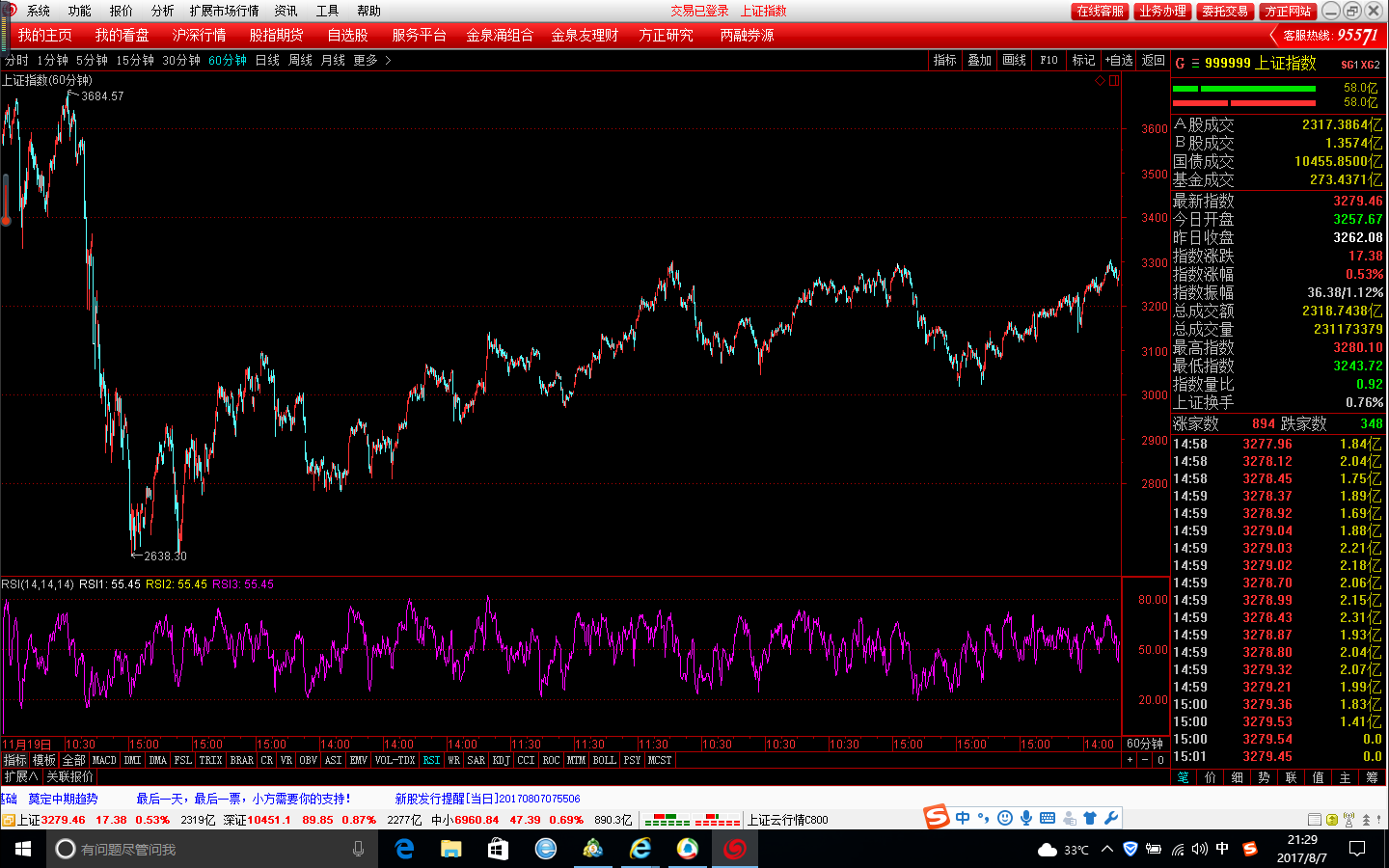Select the RSI indicator tab
Image resolution: width=1389 pixels, height=868 pixels.
431,761
